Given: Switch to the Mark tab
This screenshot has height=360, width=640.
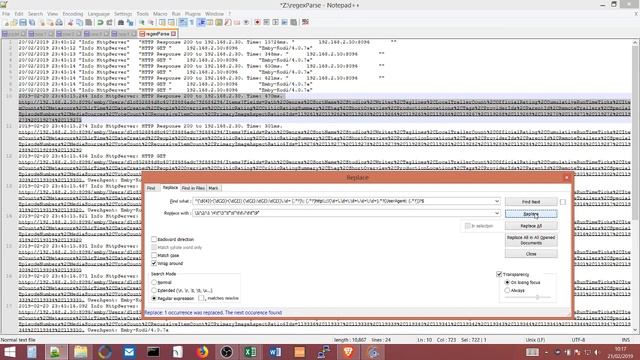Looking at the screenshot, I should [x=213, y=188].
